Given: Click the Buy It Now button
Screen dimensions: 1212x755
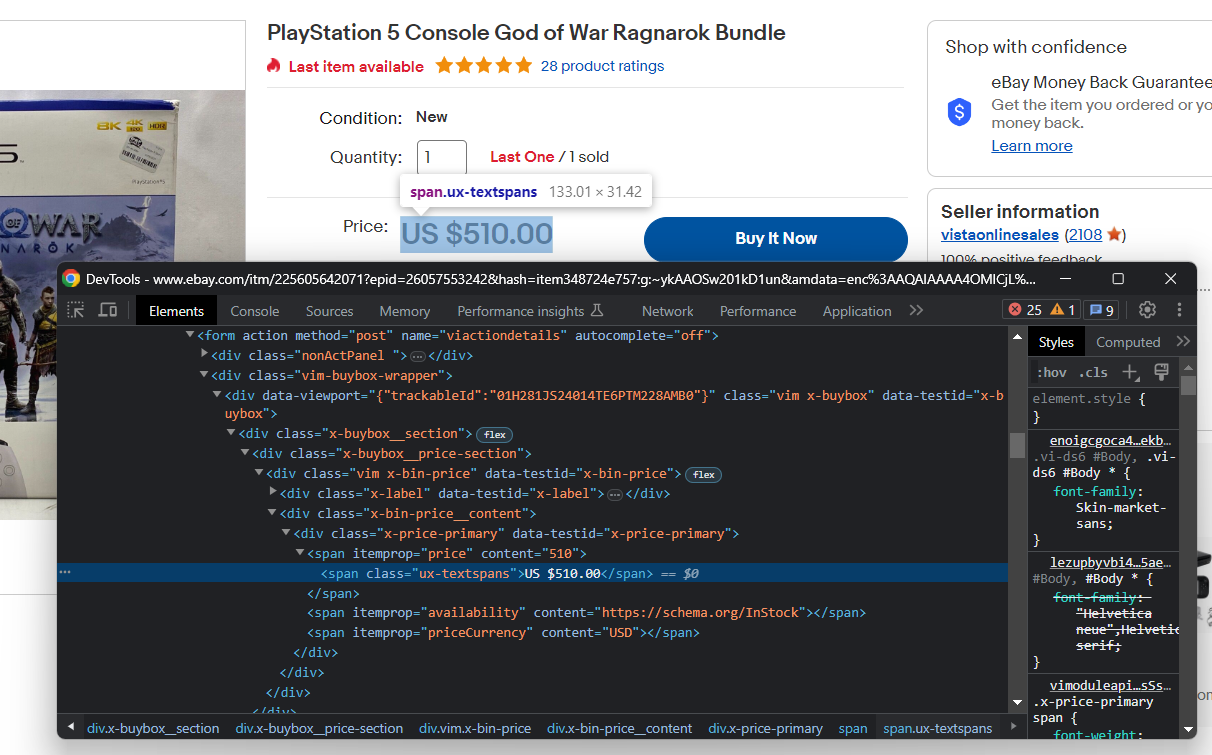Looking at the screenshot, I should (x=776, y=239).
